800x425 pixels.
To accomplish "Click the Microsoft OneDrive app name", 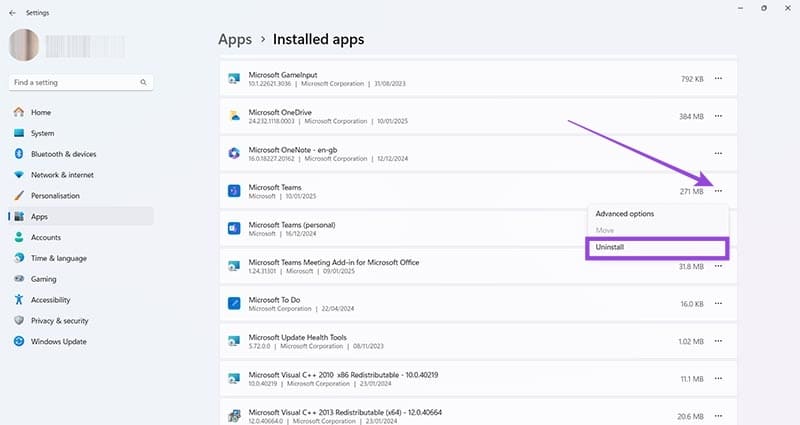I will [280, 112].
